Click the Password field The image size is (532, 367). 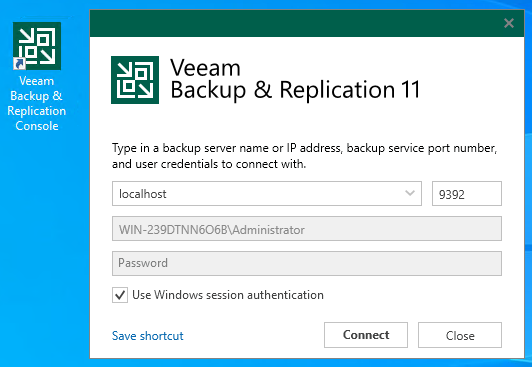point(307,263)
